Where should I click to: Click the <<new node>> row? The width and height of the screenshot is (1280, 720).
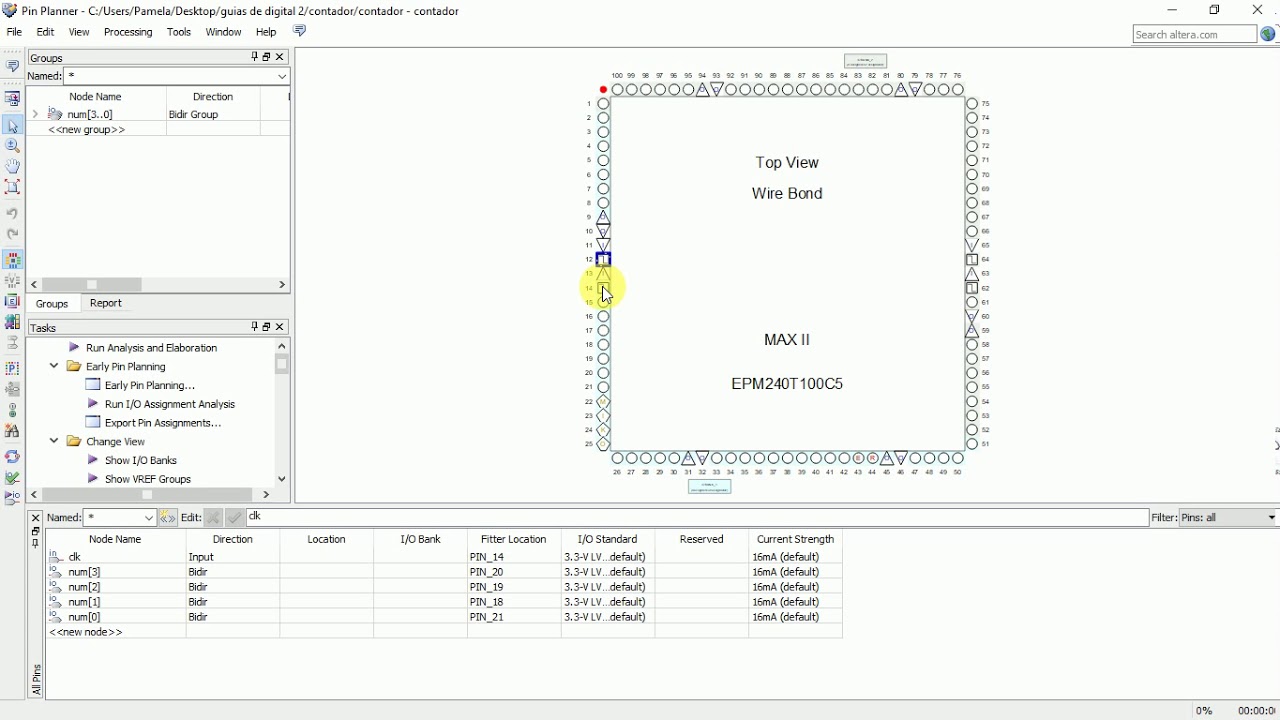445,632
